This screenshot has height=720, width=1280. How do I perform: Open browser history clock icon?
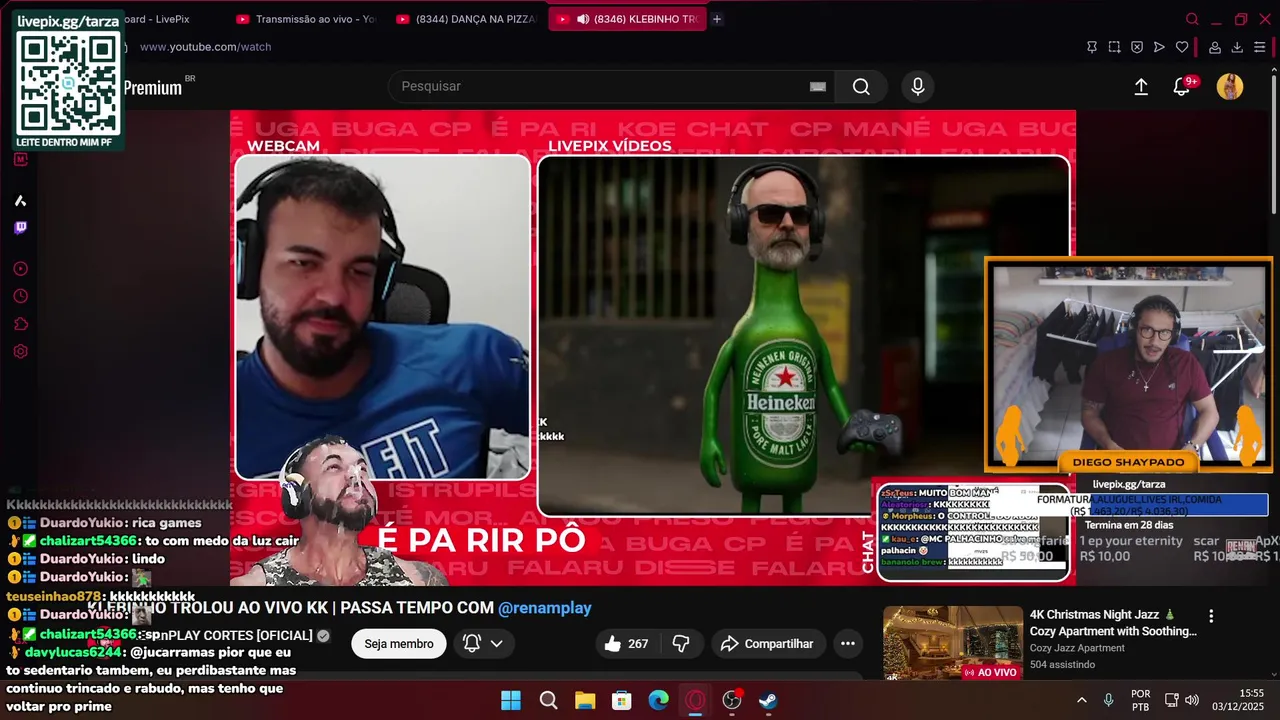coord(20,296)
